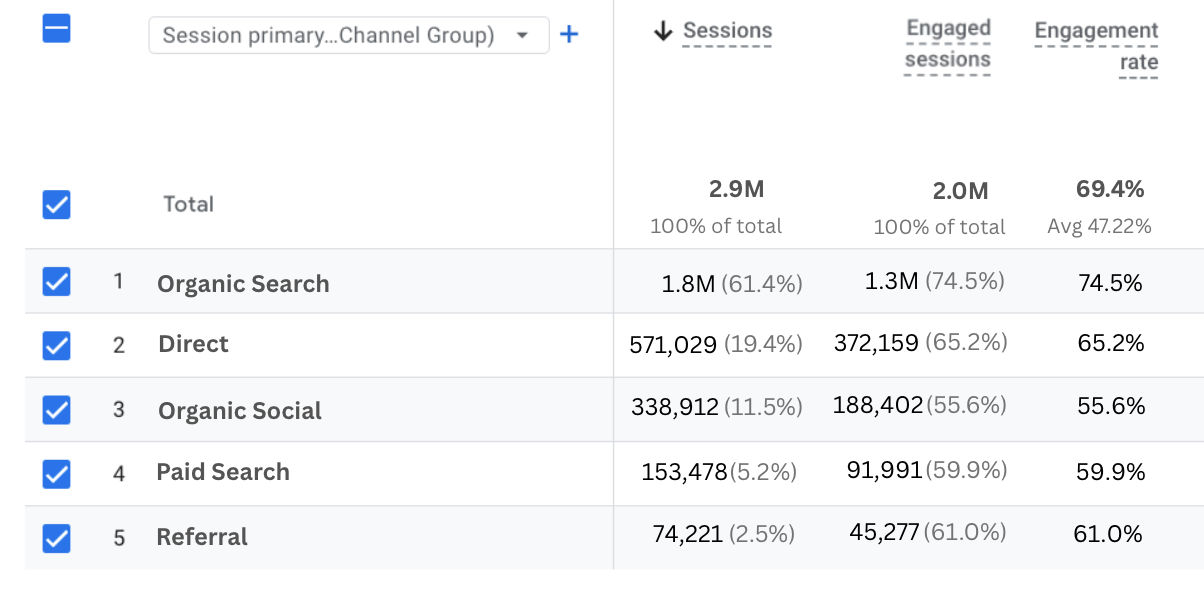Click the Avg 47.22% text
Image resolution: width=1204 pixels, height=591 pixels.
[x=1099, y=227]
